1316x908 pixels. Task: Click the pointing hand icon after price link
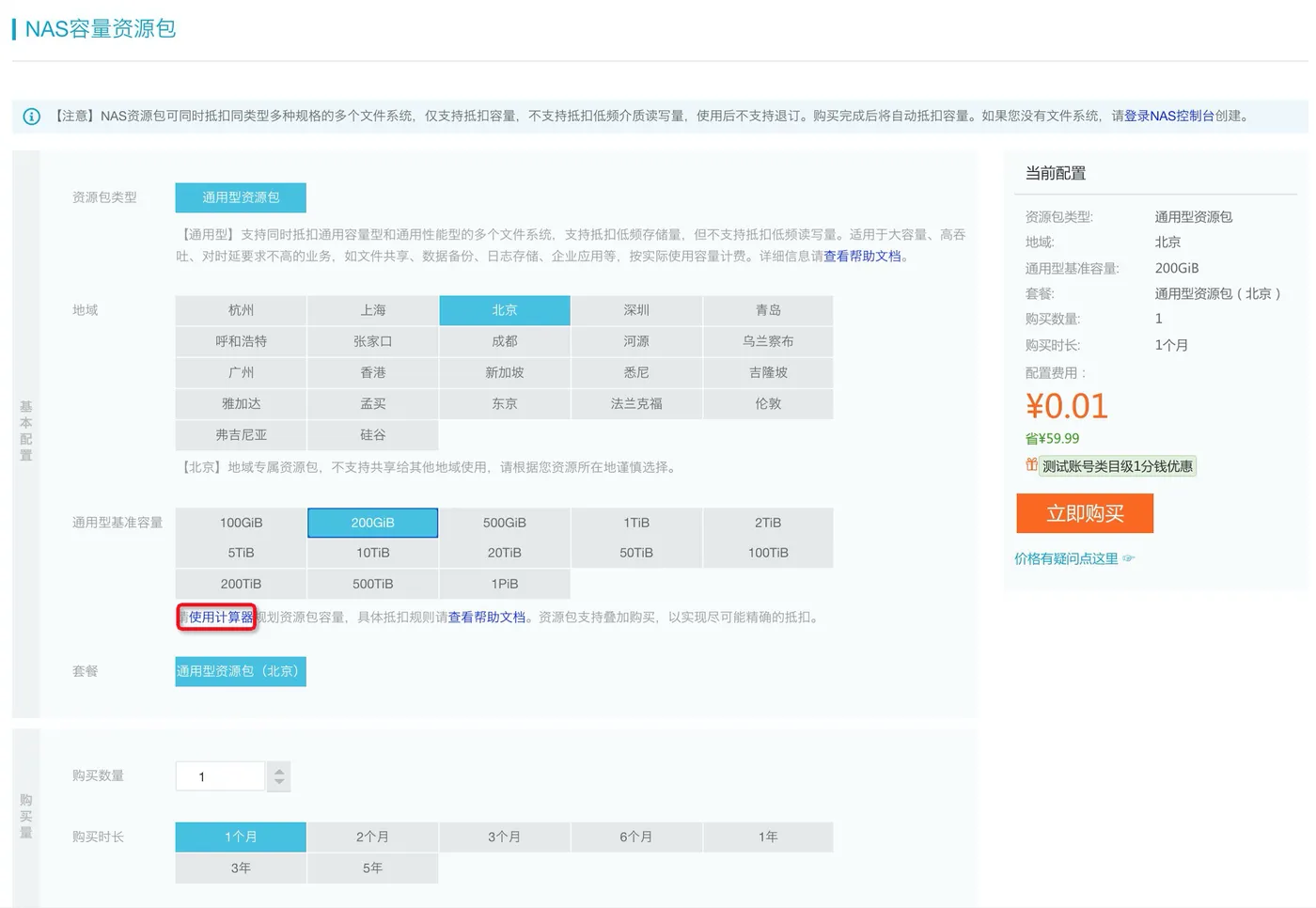click(1129, 558)
